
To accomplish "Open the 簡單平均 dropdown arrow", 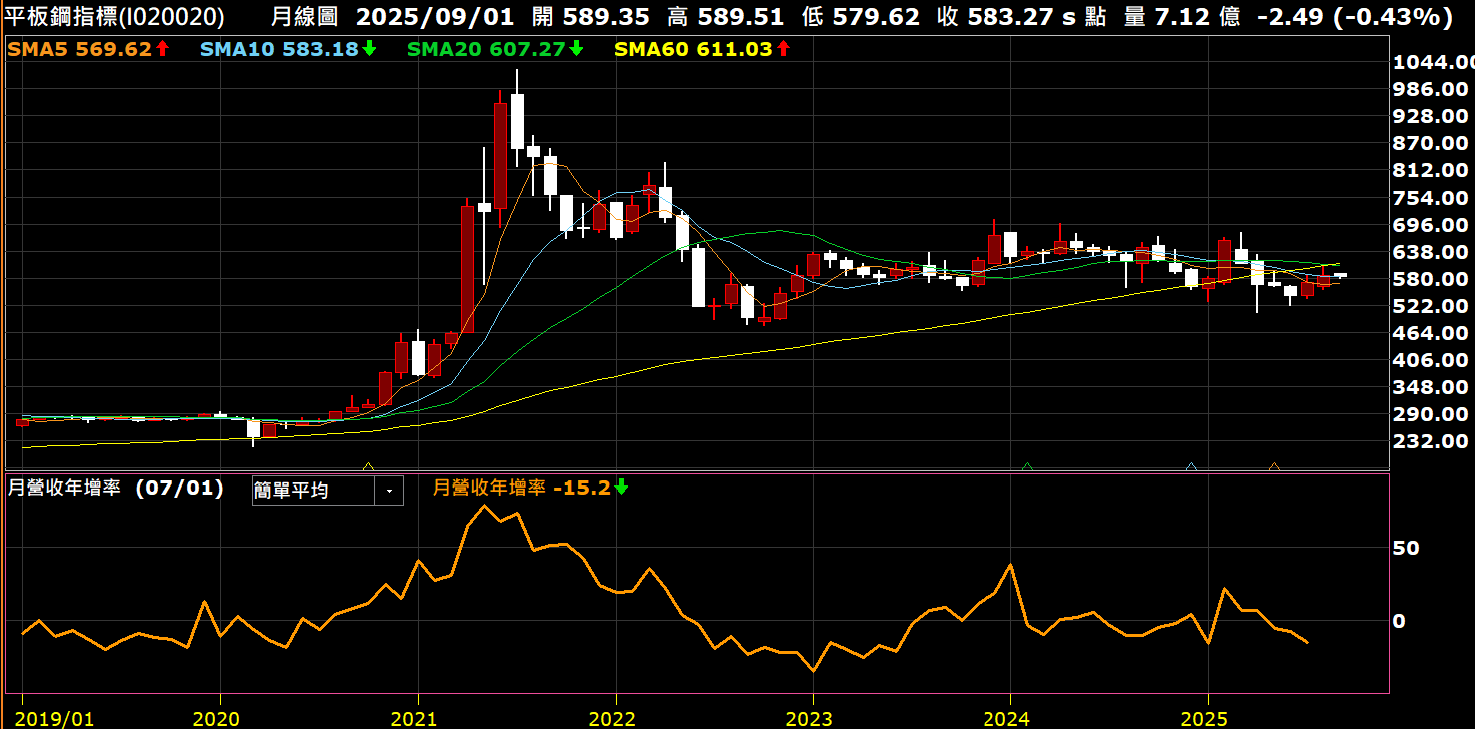I will [389, 491].
